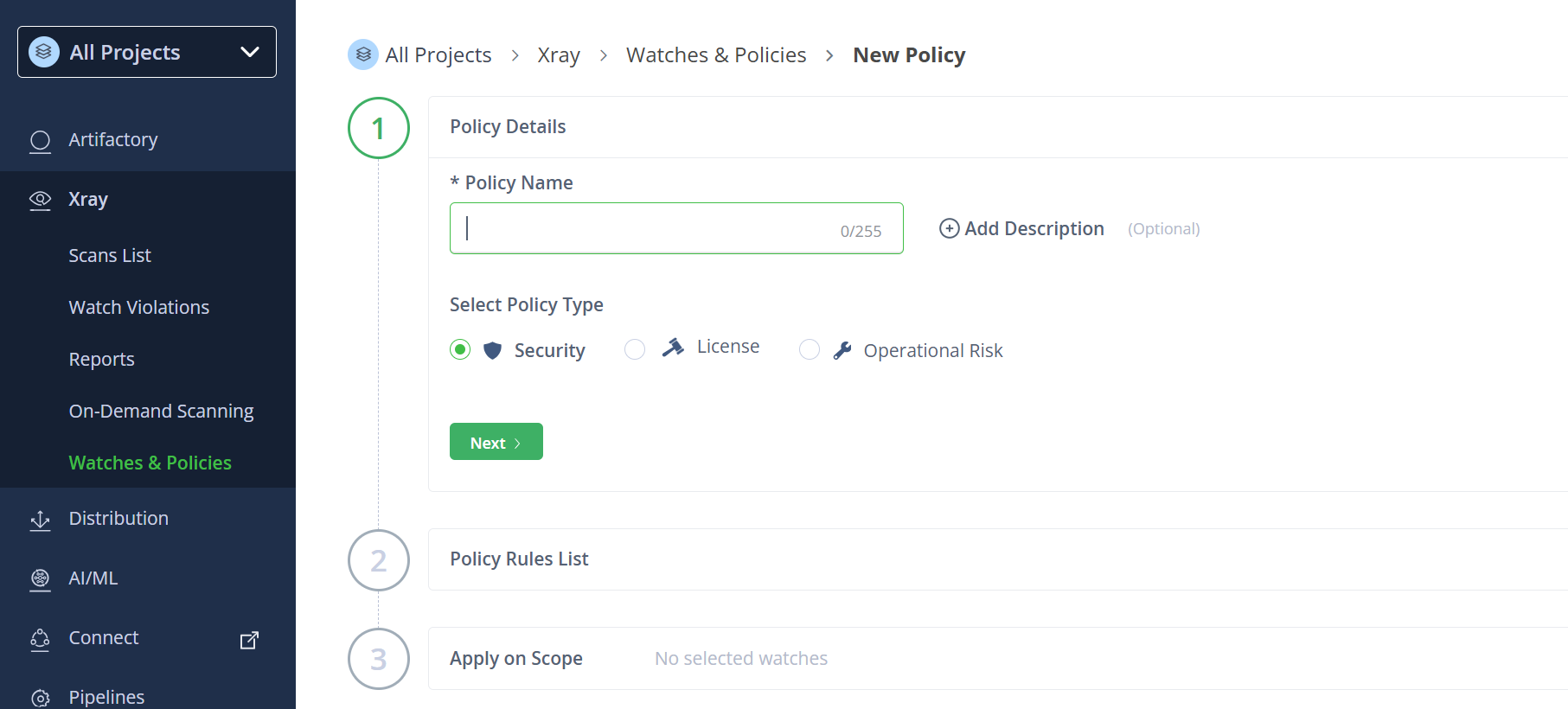
Task: Go to Watch Violations menu item
Action: click(139, 308)
